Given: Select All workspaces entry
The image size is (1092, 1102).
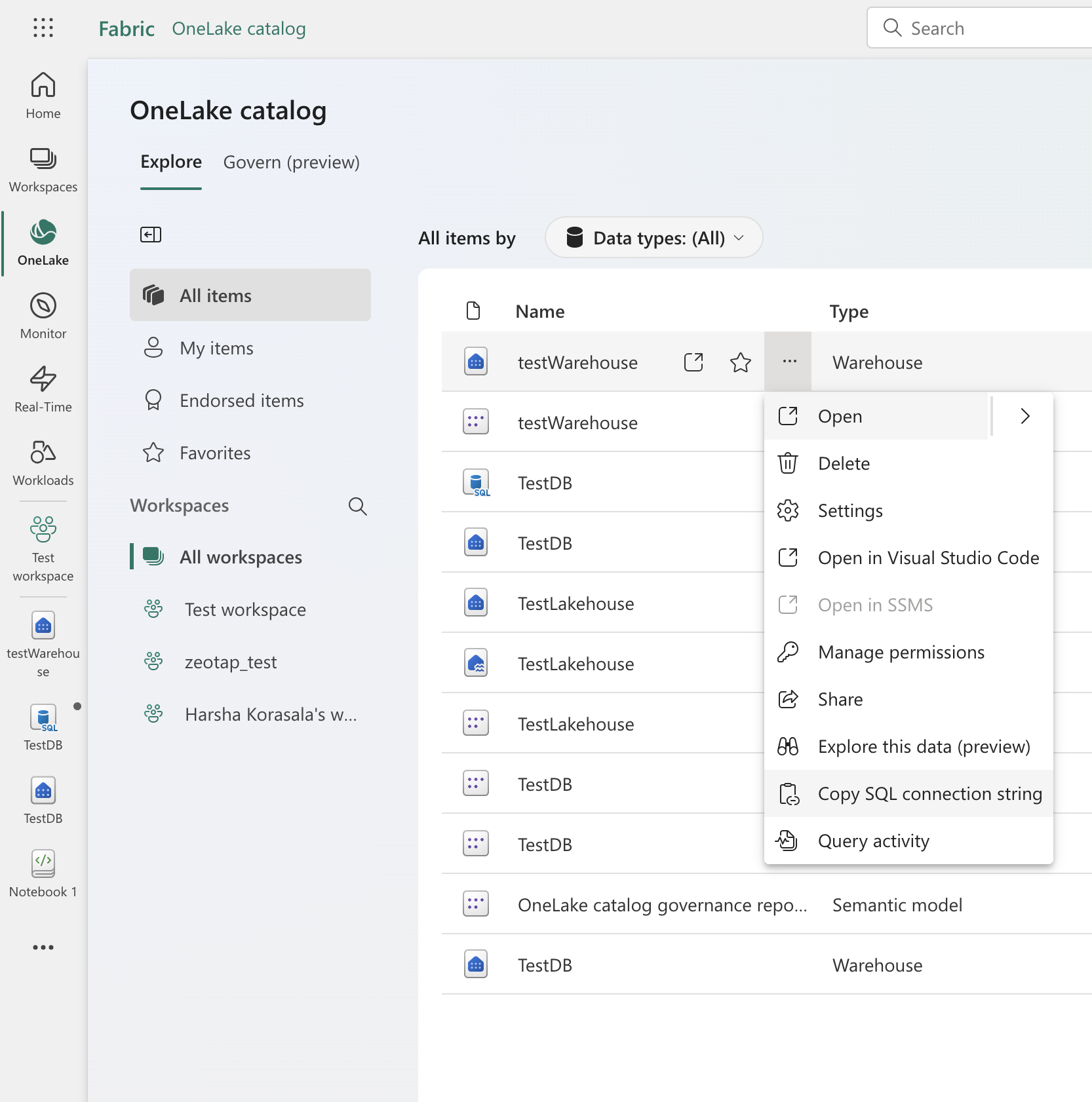Looking at the screenshot, I should tap(250, 557).
